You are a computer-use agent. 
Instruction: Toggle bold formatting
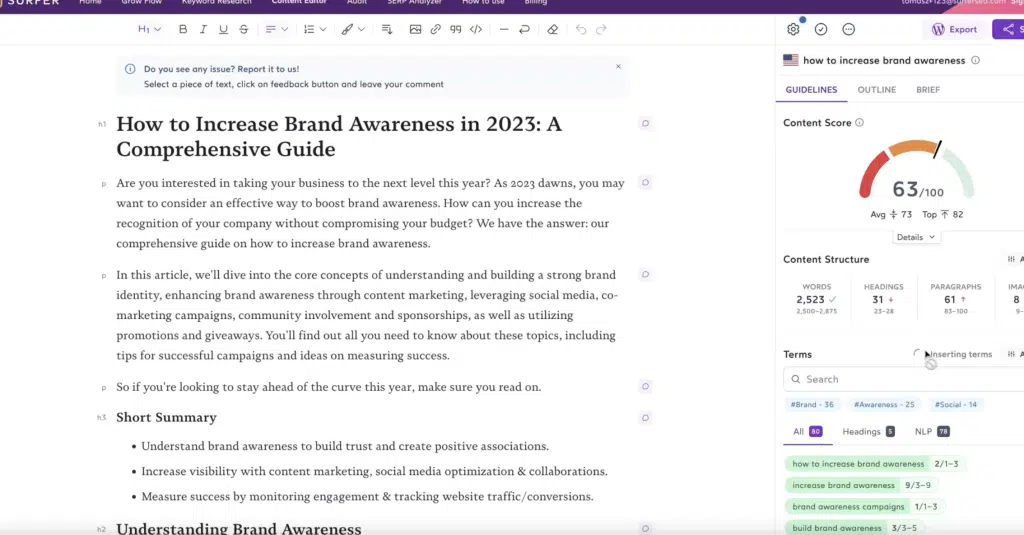tap(183, 30)
